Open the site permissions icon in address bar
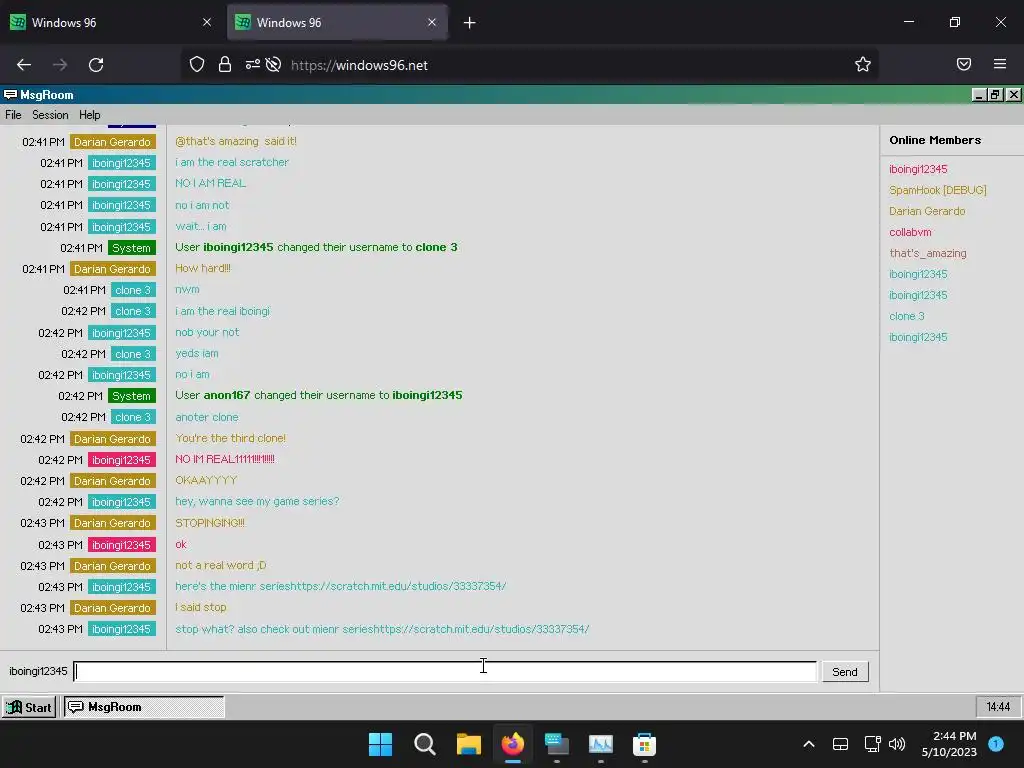Screen dimensions: 1024x768 (x=252, y=64)
